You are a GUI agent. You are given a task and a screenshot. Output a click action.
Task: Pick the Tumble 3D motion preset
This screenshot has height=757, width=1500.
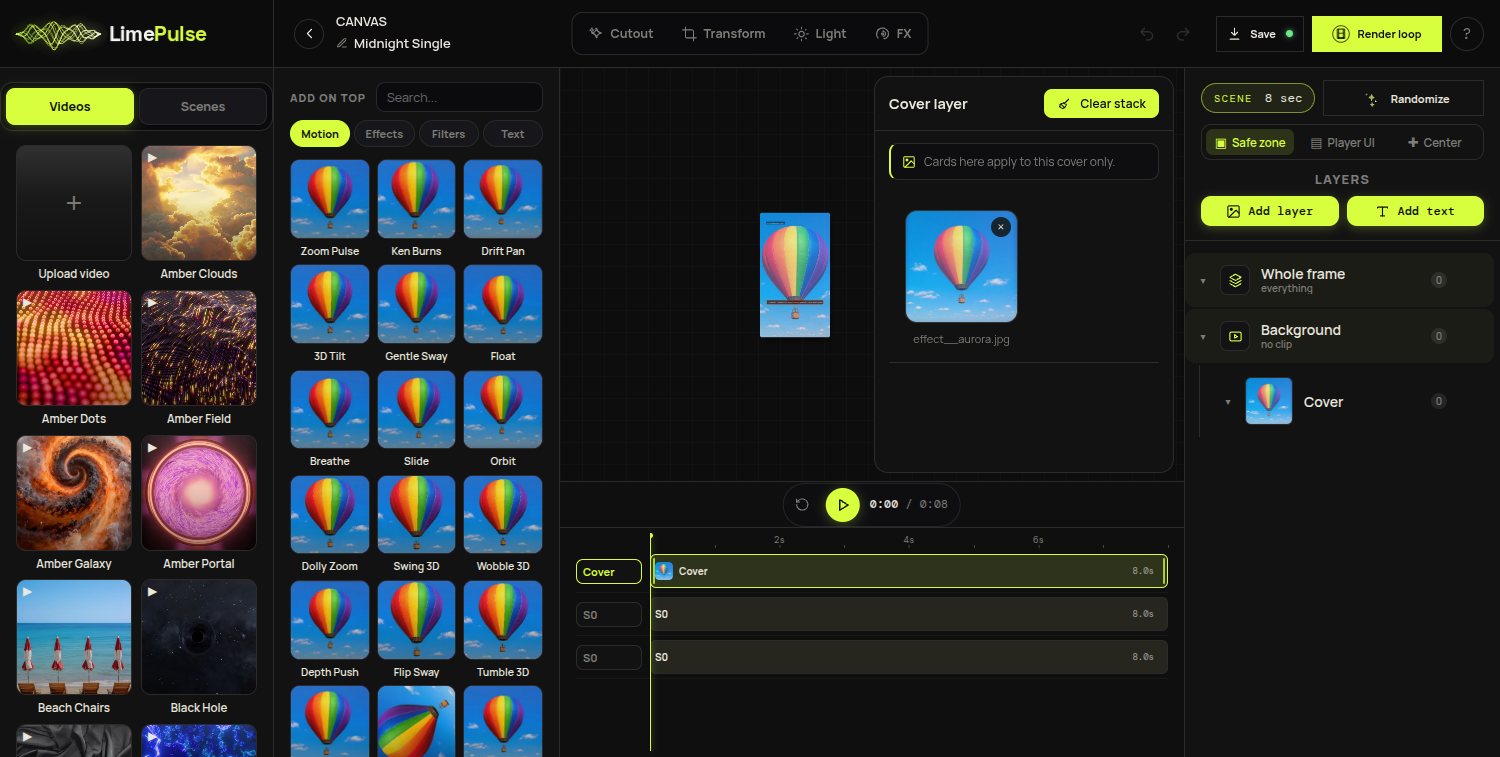(x=503, y=621)
